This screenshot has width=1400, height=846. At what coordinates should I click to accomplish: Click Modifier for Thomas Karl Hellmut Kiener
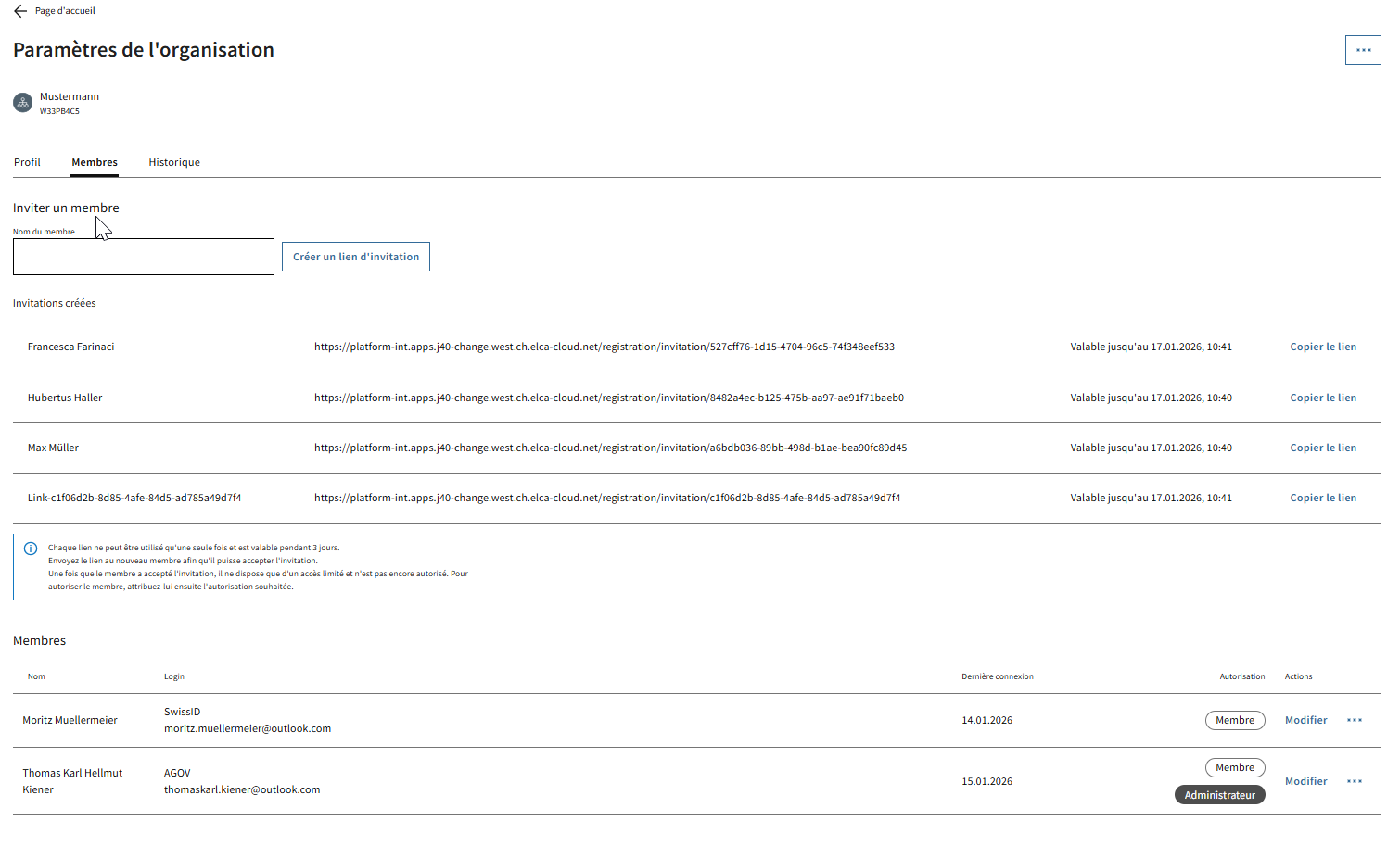(x=1305, y=781)
